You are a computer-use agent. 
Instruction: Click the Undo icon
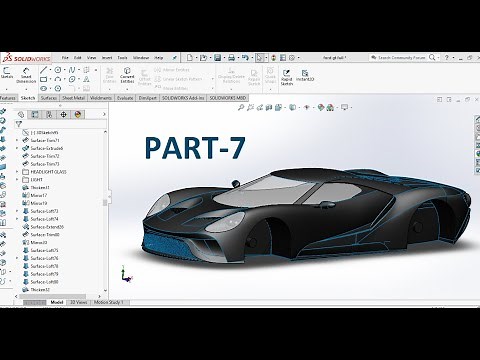245,58
